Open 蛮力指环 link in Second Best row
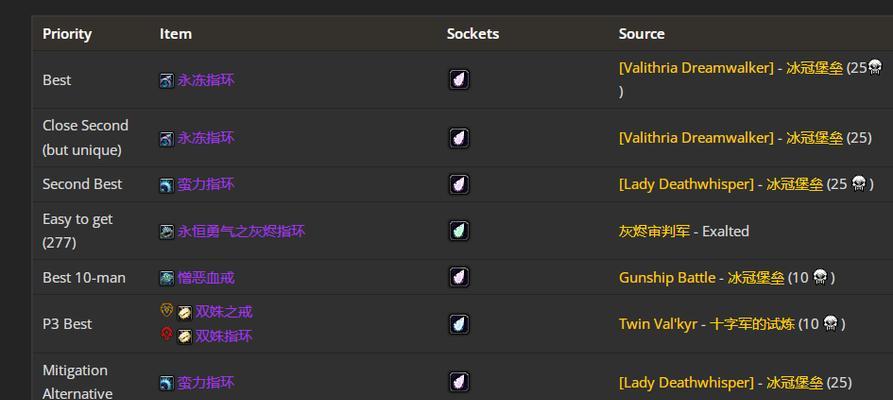This screenshot has height=400, width=893. (206, 185)
